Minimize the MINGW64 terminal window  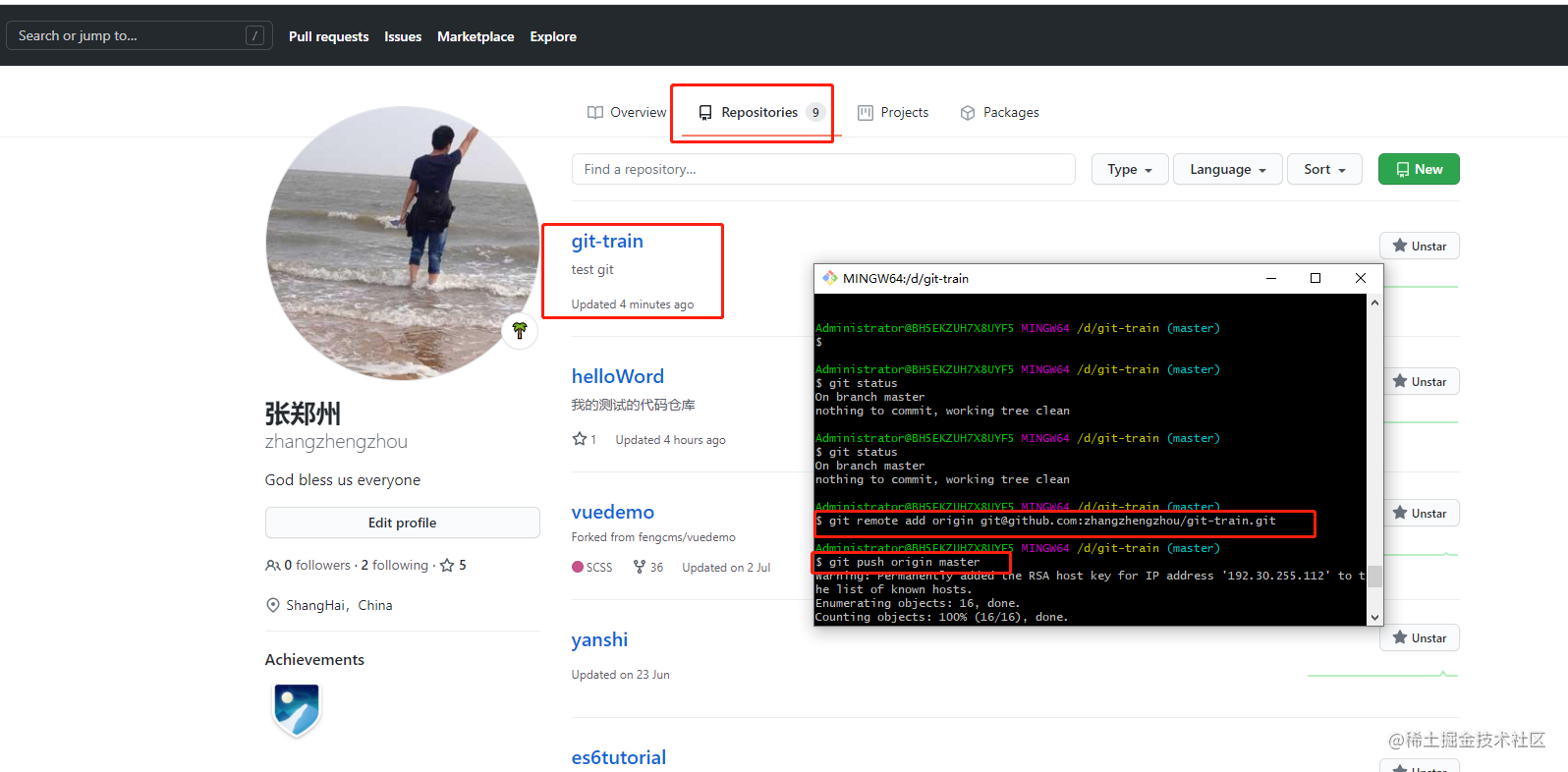point(1271,278)
